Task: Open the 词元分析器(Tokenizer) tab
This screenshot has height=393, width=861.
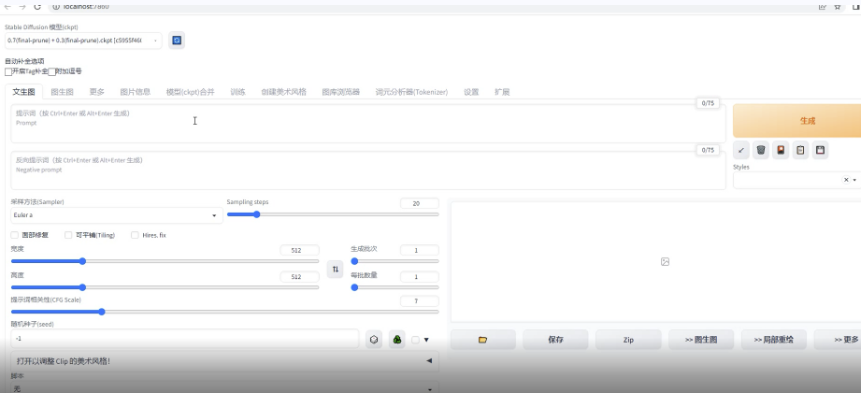Action: 412,92
